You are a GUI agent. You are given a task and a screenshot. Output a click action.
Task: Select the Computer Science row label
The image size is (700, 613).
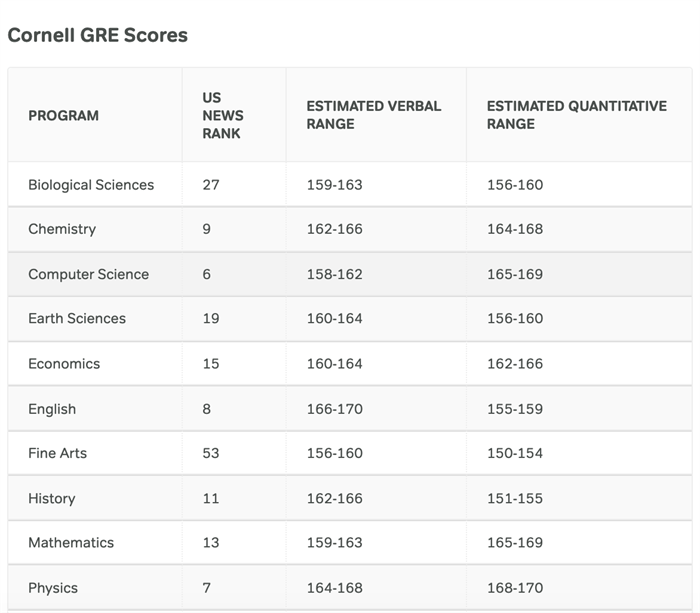pos(88,274)
